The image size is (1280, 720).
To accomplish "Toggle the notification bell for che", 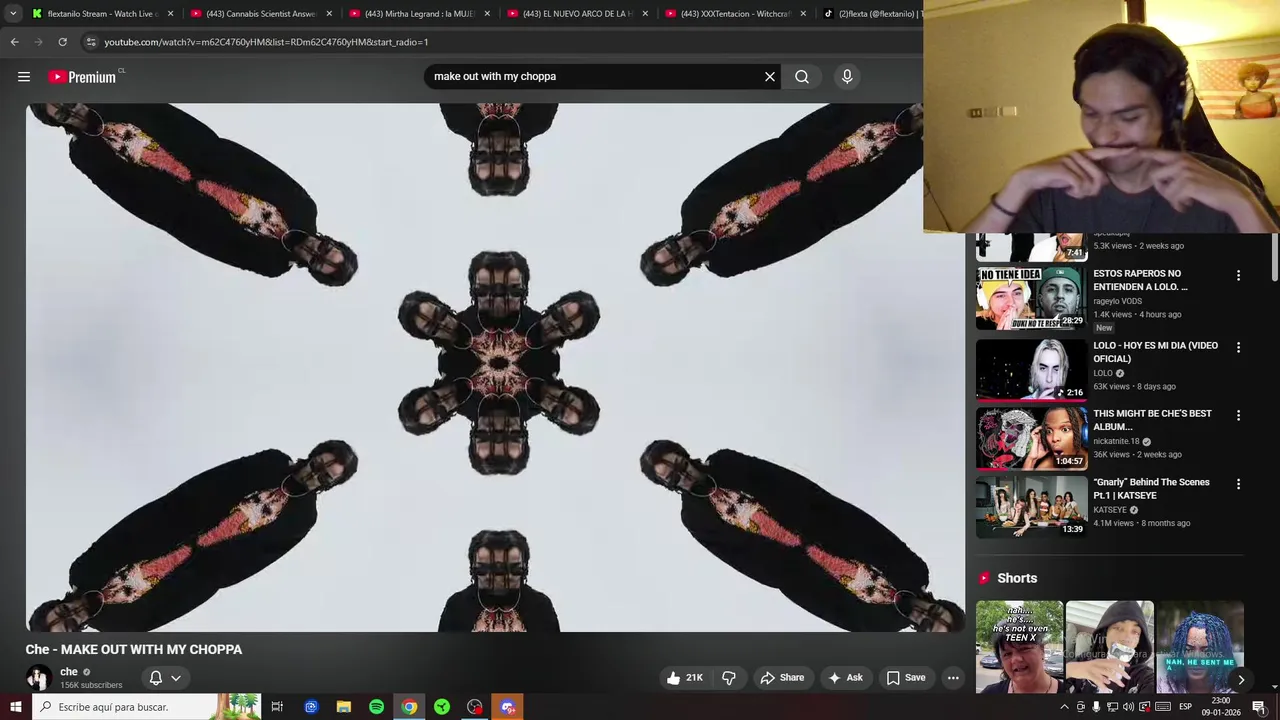I will (x=156, y=678).
